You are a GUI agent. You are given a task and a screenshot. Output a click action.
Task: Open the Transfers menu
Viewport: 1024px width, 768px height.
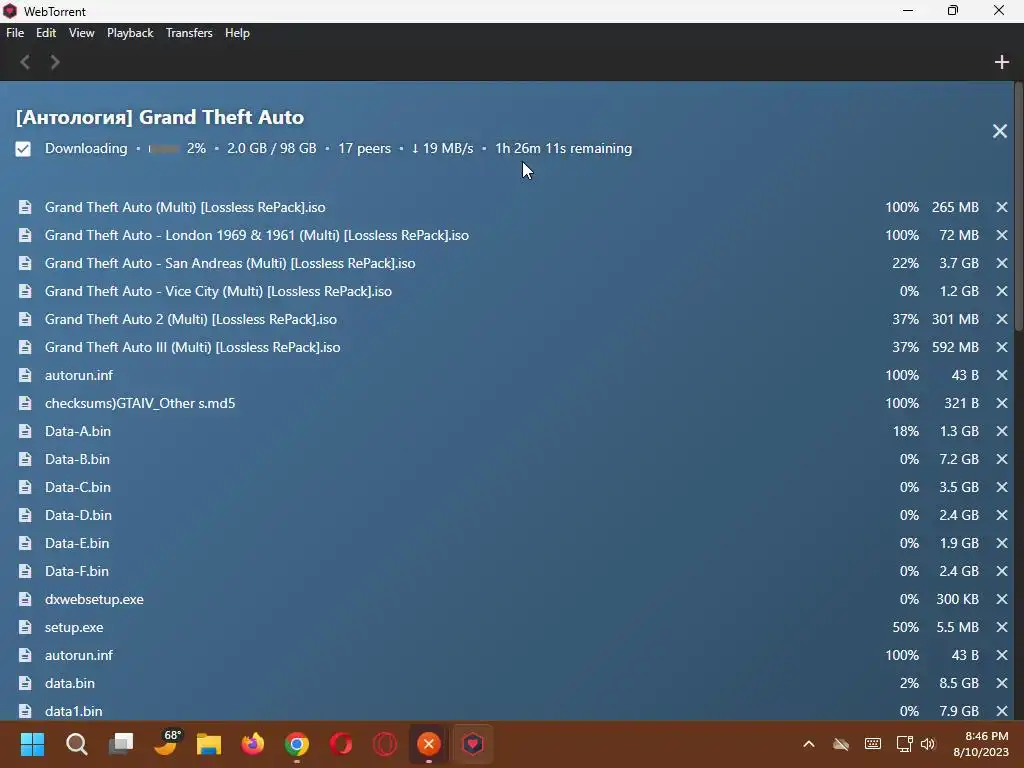click(189, 33)
